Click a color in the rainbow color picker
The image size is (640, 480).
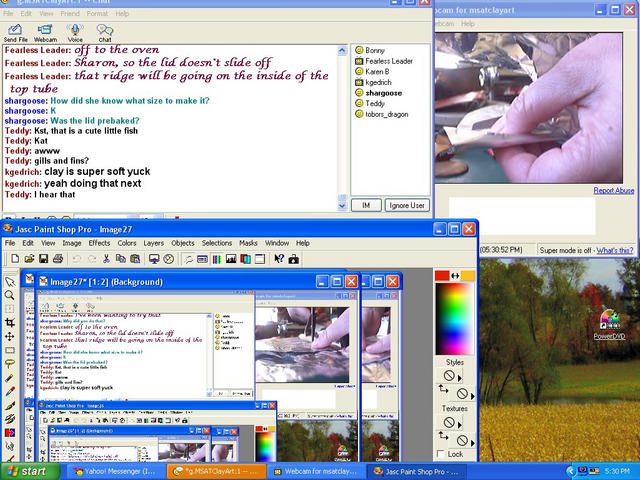coord(454,318)
